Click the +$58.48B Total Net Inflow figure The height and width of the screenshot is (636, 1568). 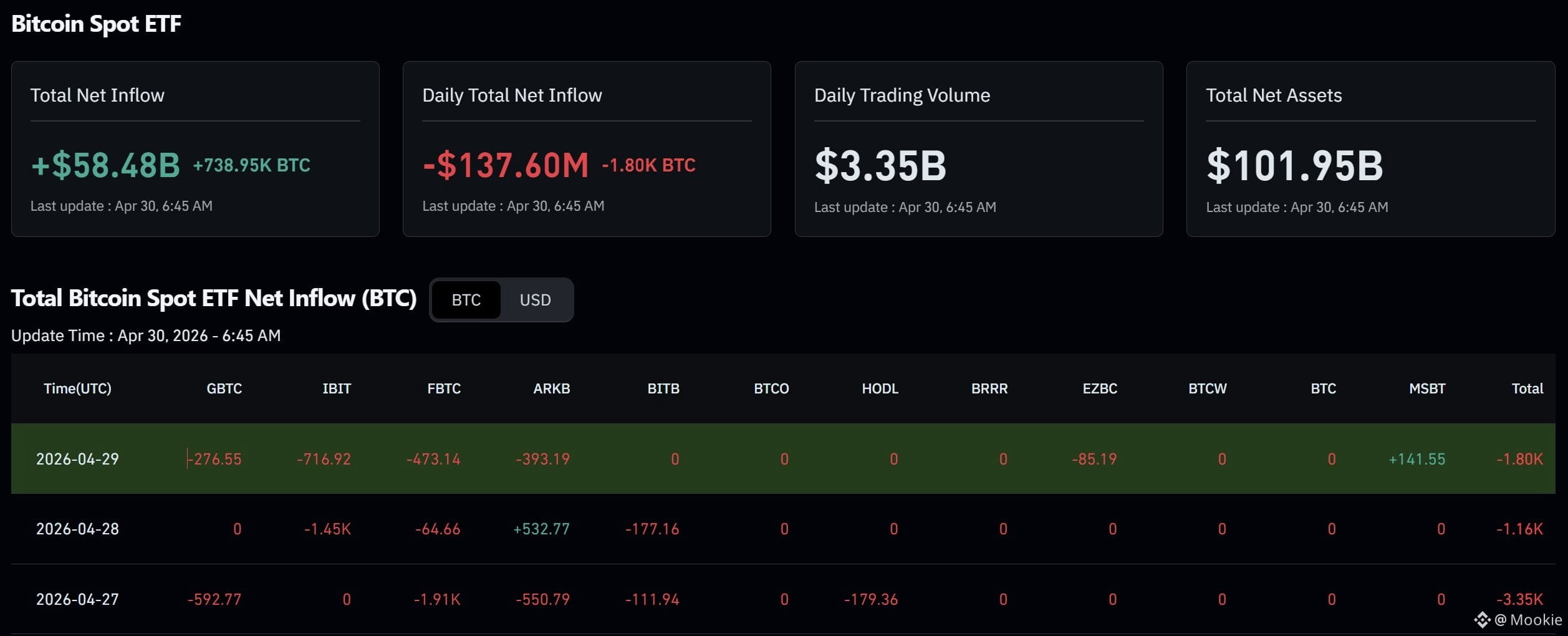[105, 165]
